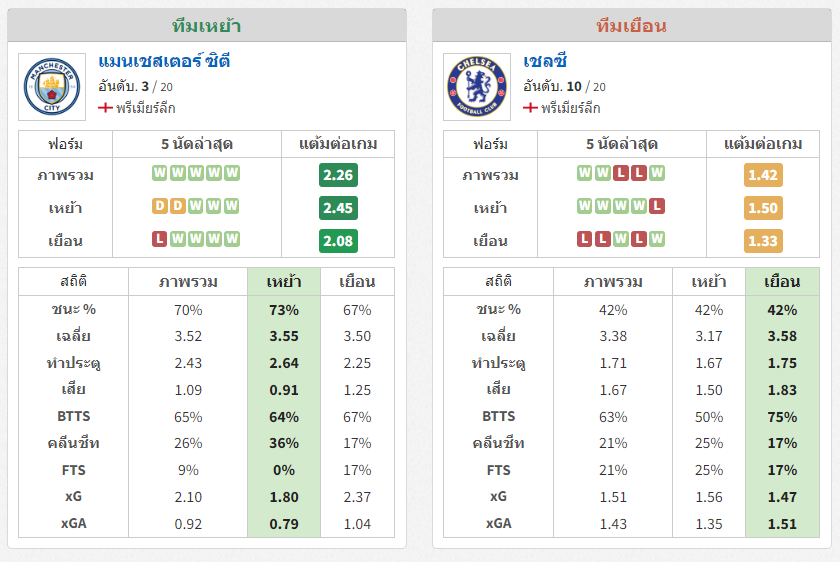Click the Chelsea club crest
The width and height of the screenshot is (840, 562).
click(x=477, y=87)
